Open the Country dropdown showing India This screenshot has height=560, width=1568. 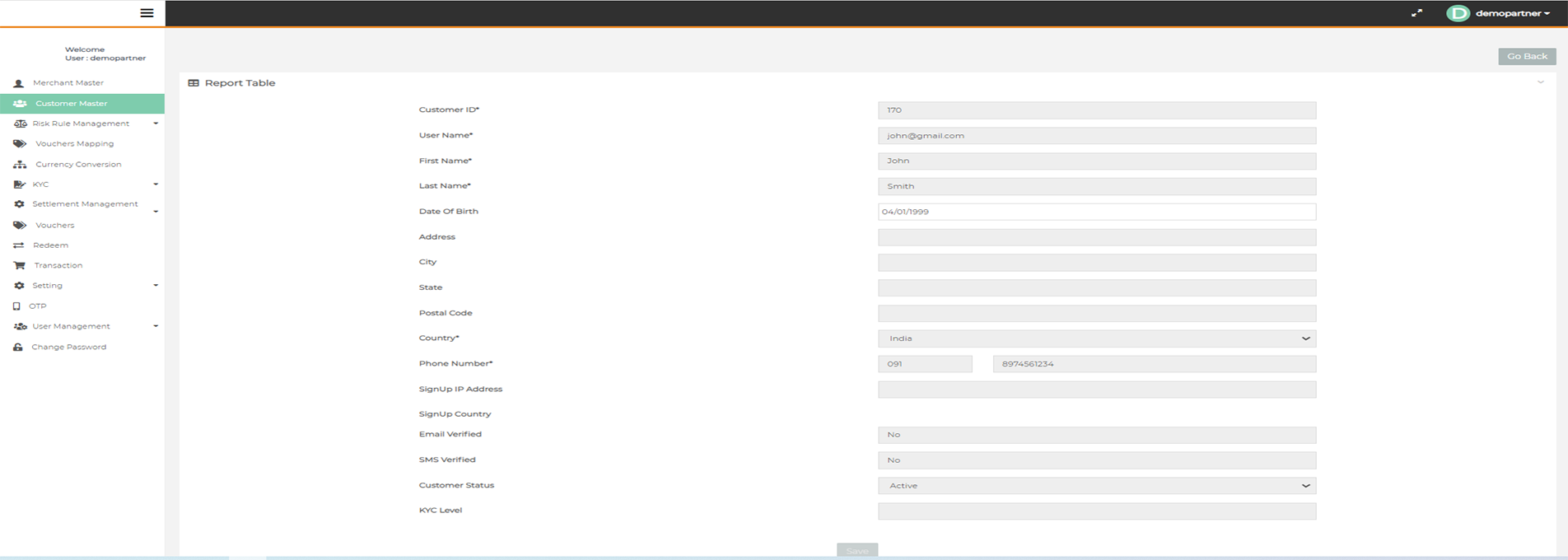pyautogui.click(x=1096, y=338)
